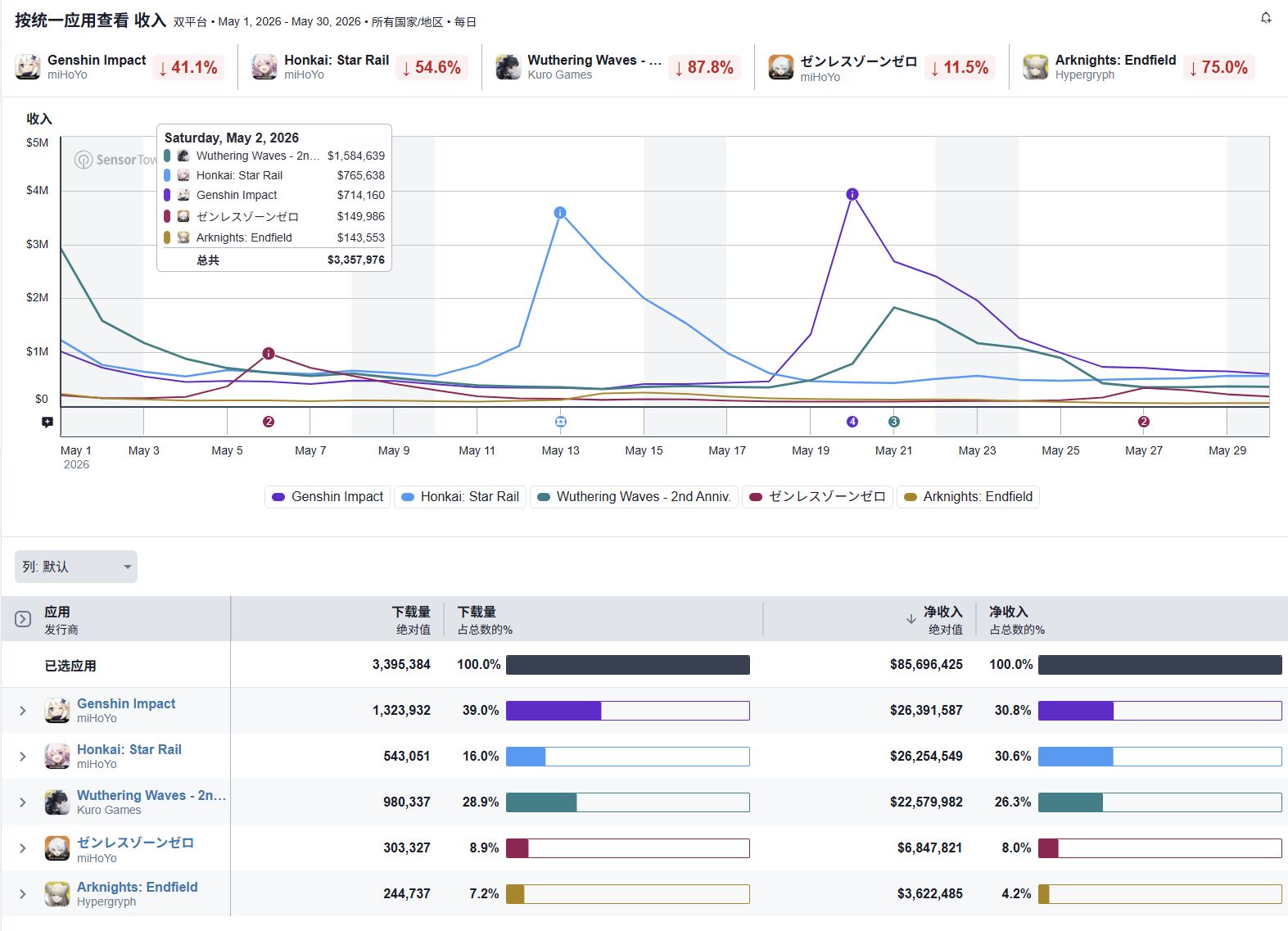Expand the Genshin Impact table row
Screen dimensions: 1288x931
pos(23,711)
